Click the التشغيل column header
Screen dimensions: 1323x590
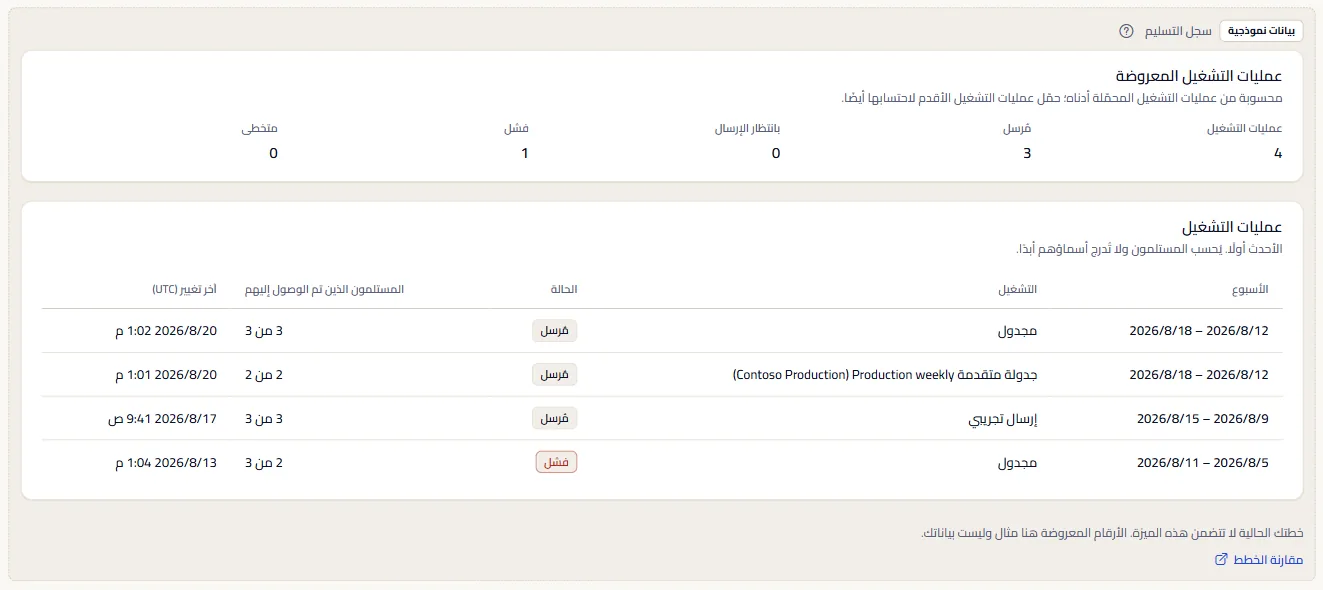click(x=1018, y=289)
